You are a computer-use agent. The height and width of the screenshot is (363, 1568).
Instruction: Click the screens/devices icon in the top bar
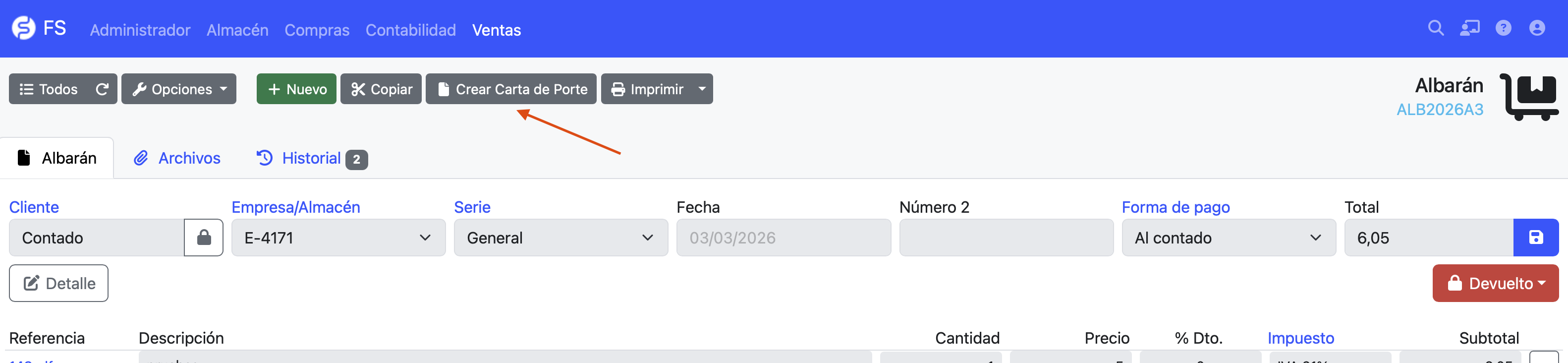(x=1469, y=28)
